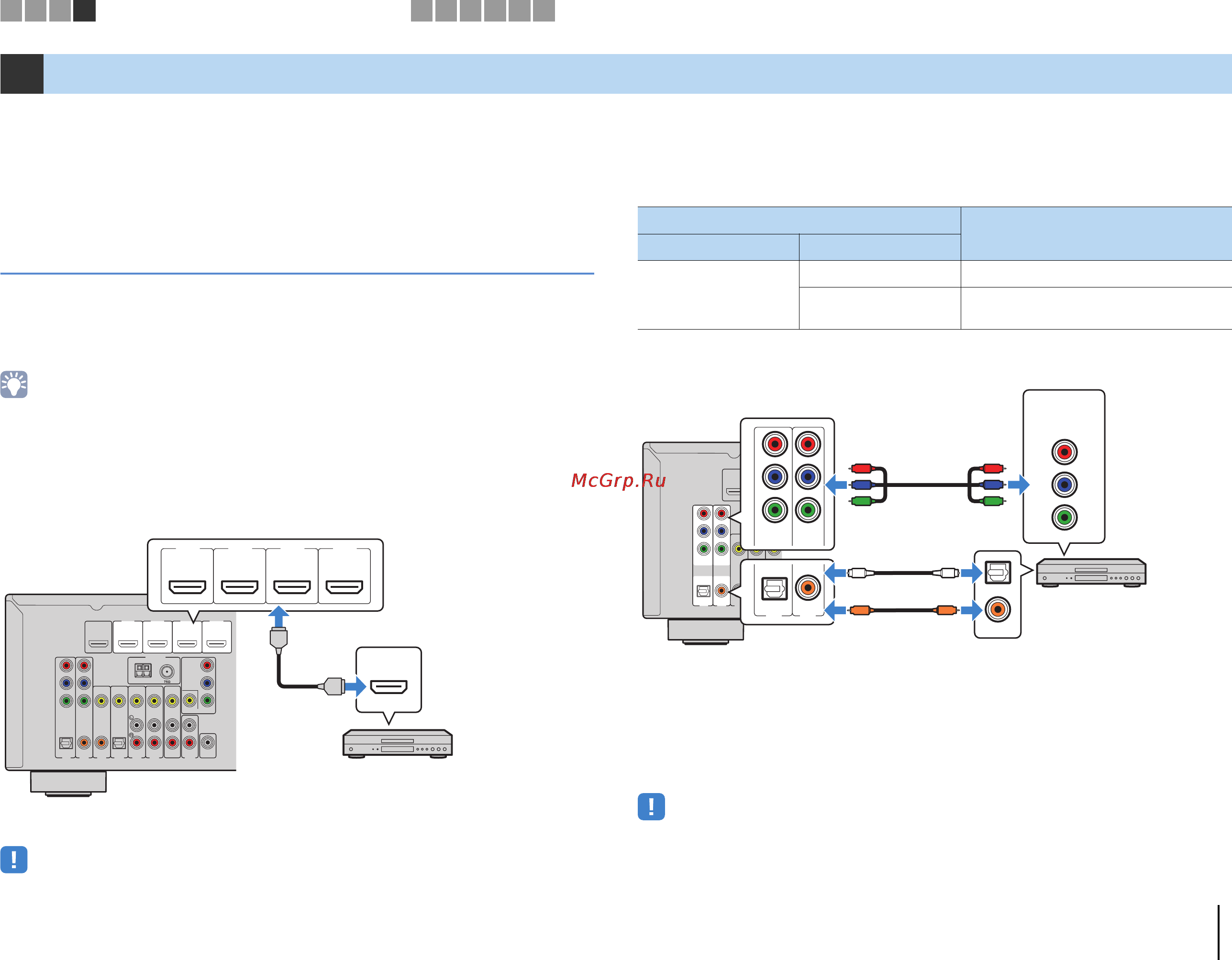This screenshot has width=1232, height=960.
Task: Click the top-left red jack in the enlarged component callout
Action: pyautogui.click(x=775, y=444)
